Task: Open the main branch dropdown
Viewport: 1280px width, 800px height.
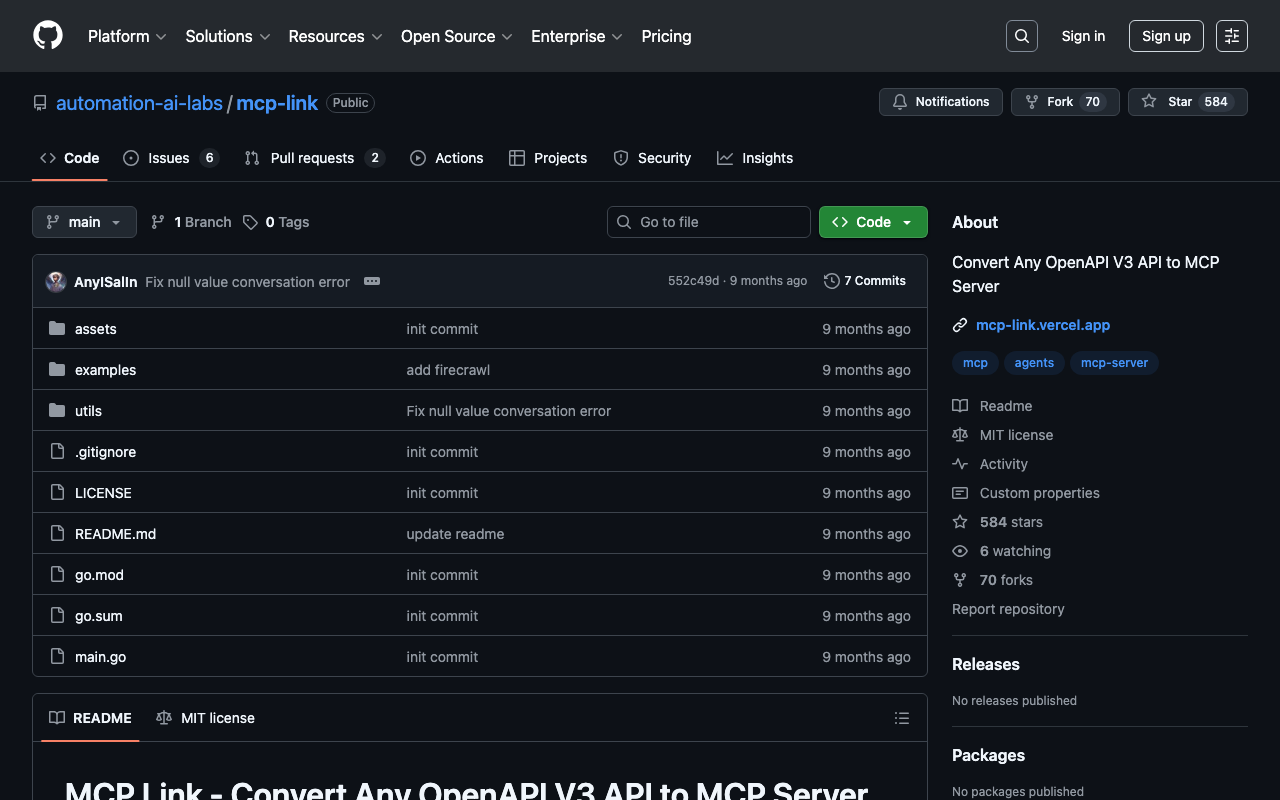Action: (x=84, y=222)
